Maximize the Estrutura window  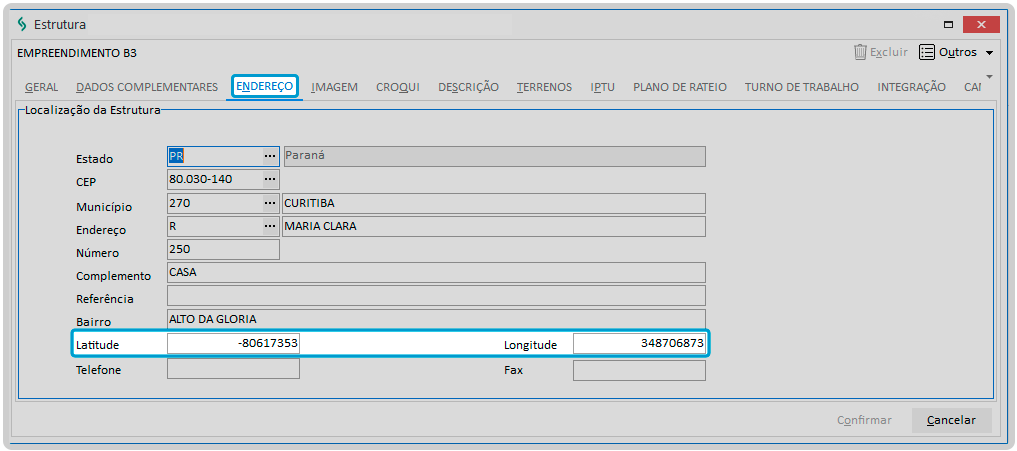click(949, 25)
